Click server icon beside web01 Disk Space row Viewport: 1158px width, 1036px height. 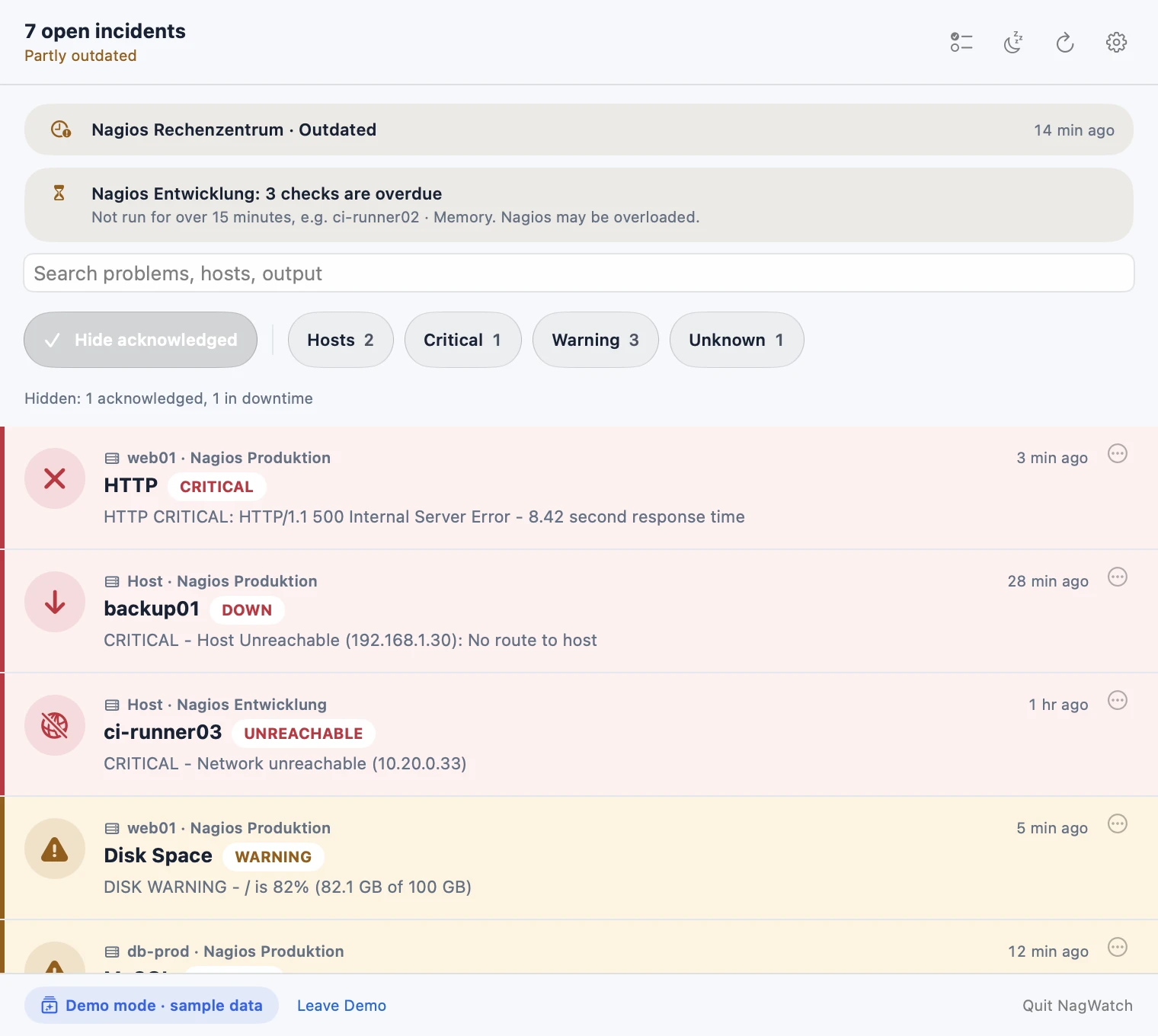coord(112,829)
